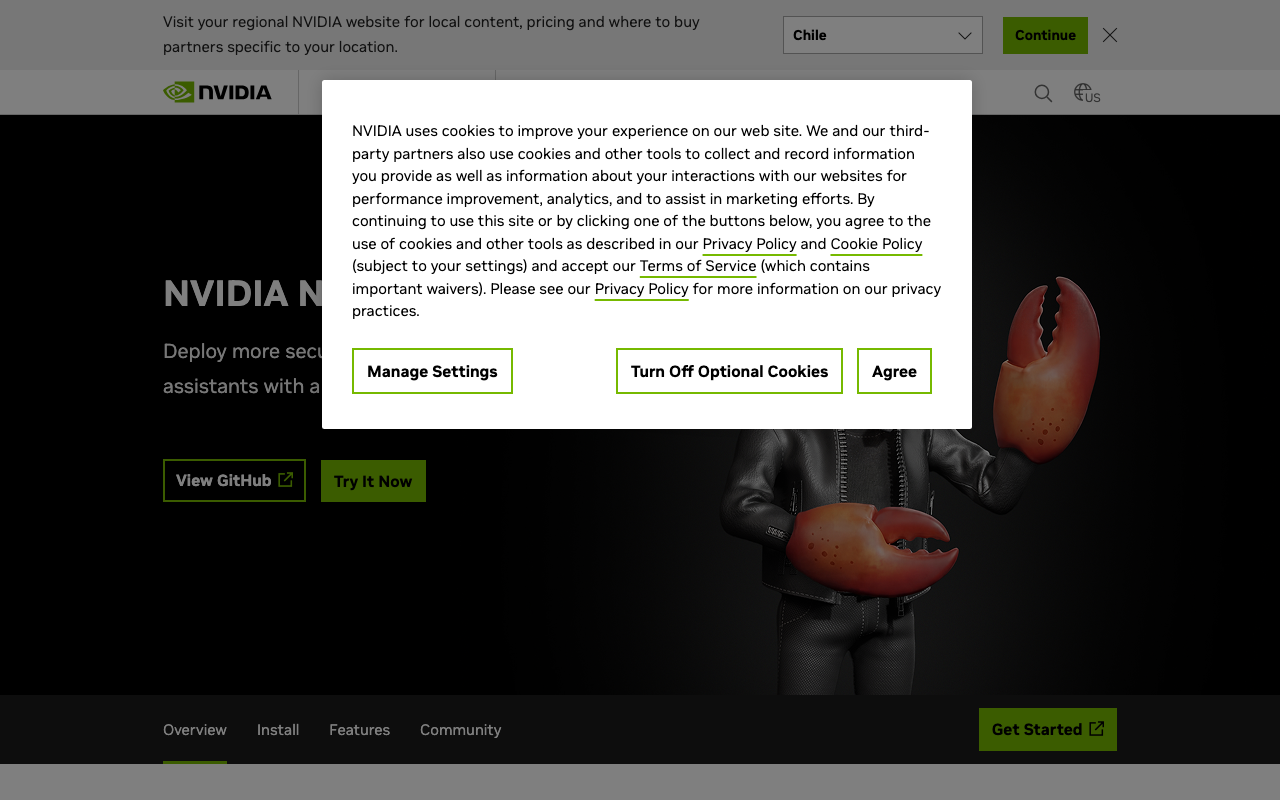Open the globe US region selector
Screen dimensions: 1280x800
click(1087, 93)
